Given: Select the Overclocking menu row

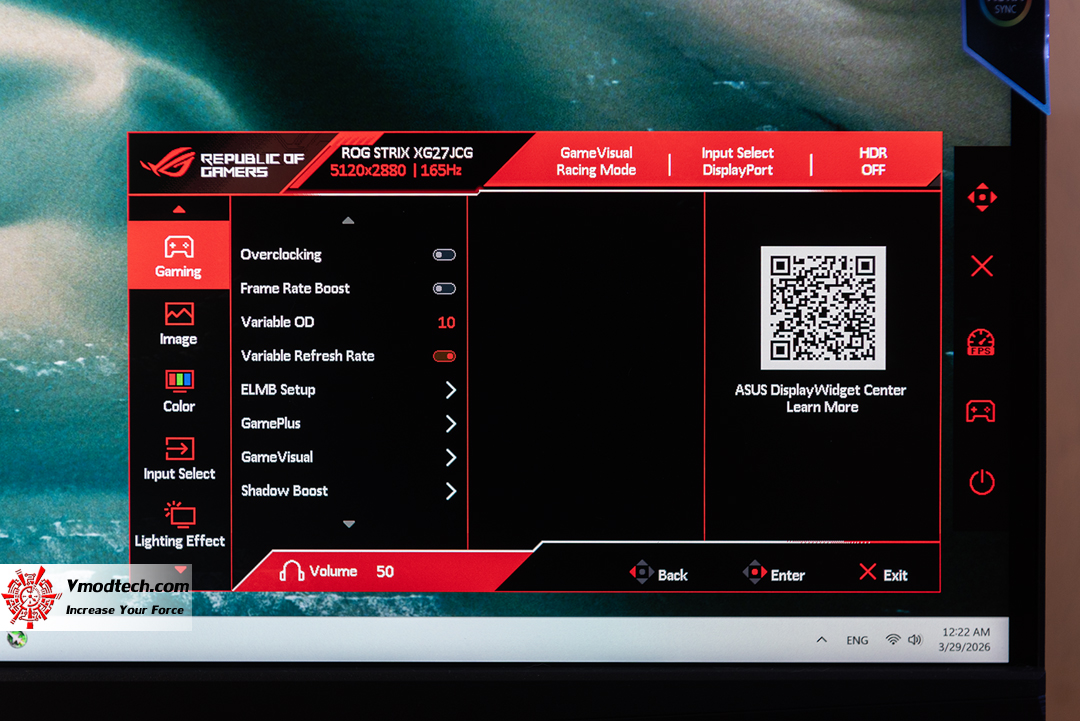Looking at the screenshot, I should (x=349, y=255).
